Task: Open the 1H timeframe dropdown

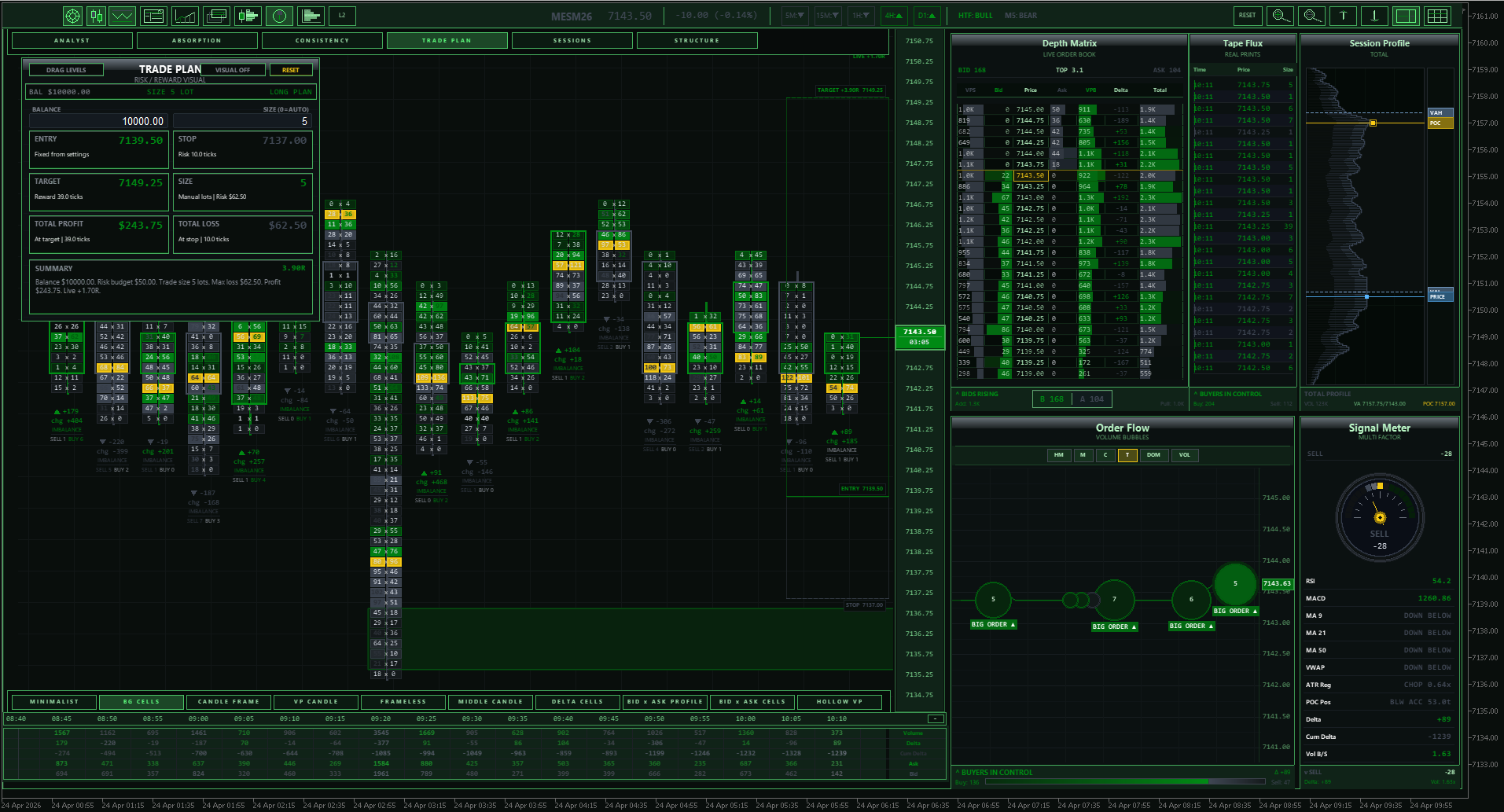Action: [x=861, y=16]
